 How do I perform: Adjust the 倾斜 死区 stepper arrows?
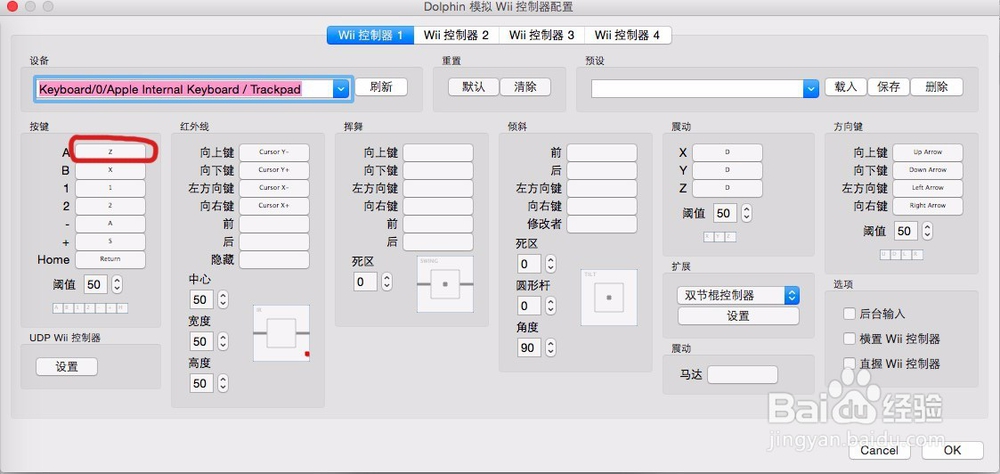point(550,263)
